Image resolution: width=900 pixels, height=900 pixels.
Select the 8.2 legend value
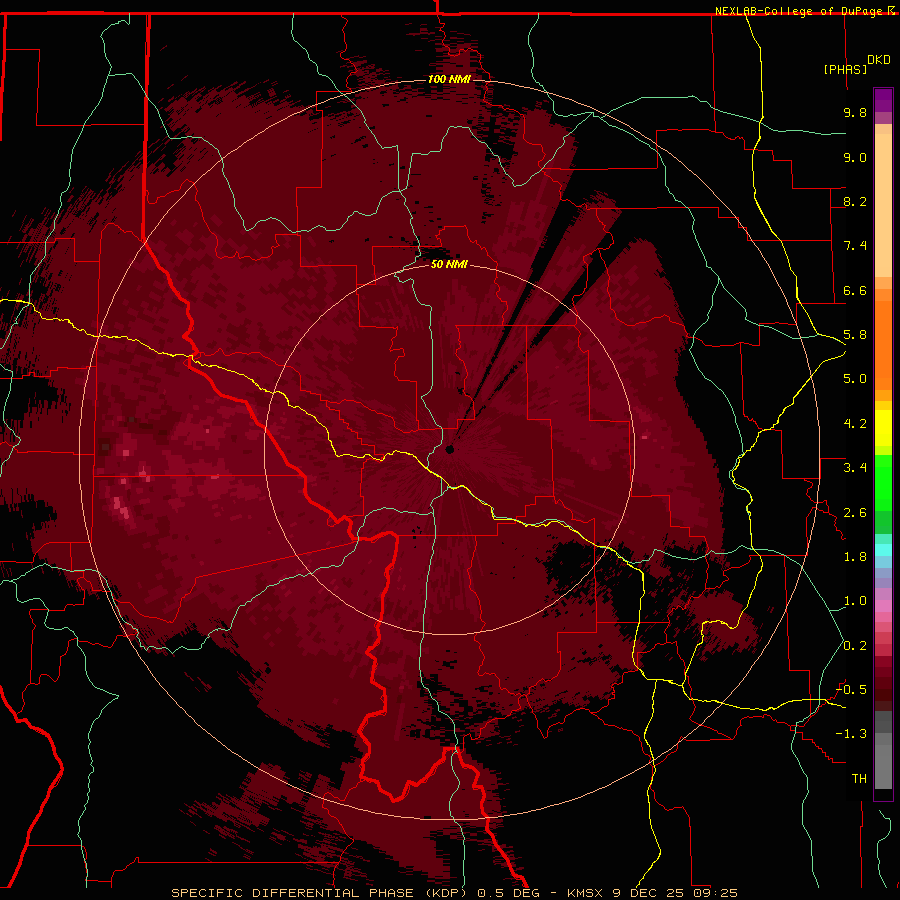[855, 201]
